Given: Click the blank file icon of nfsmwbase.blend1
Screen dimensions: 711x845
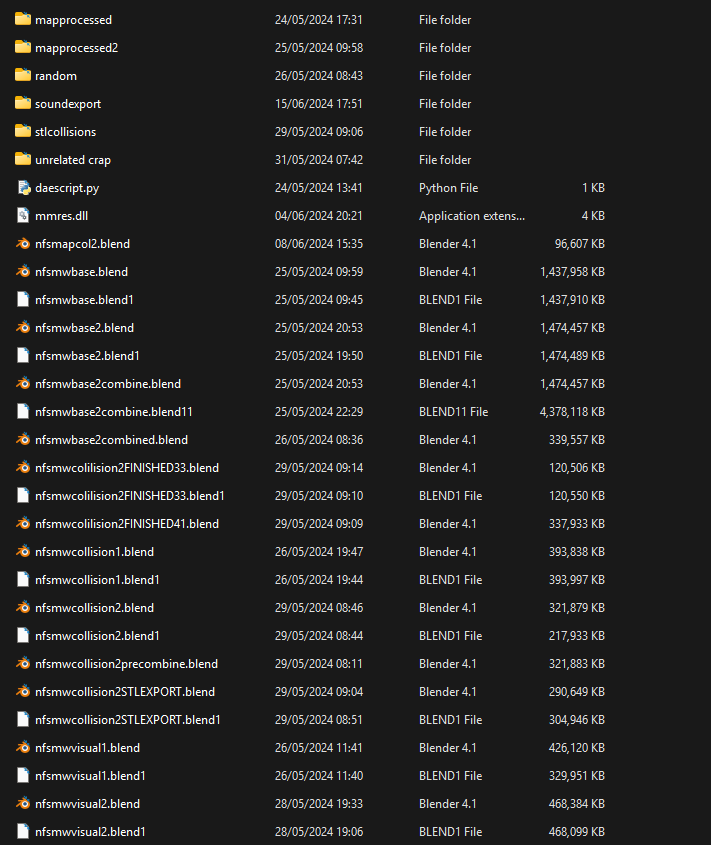Looking at the screenshot, I should 23,300.
